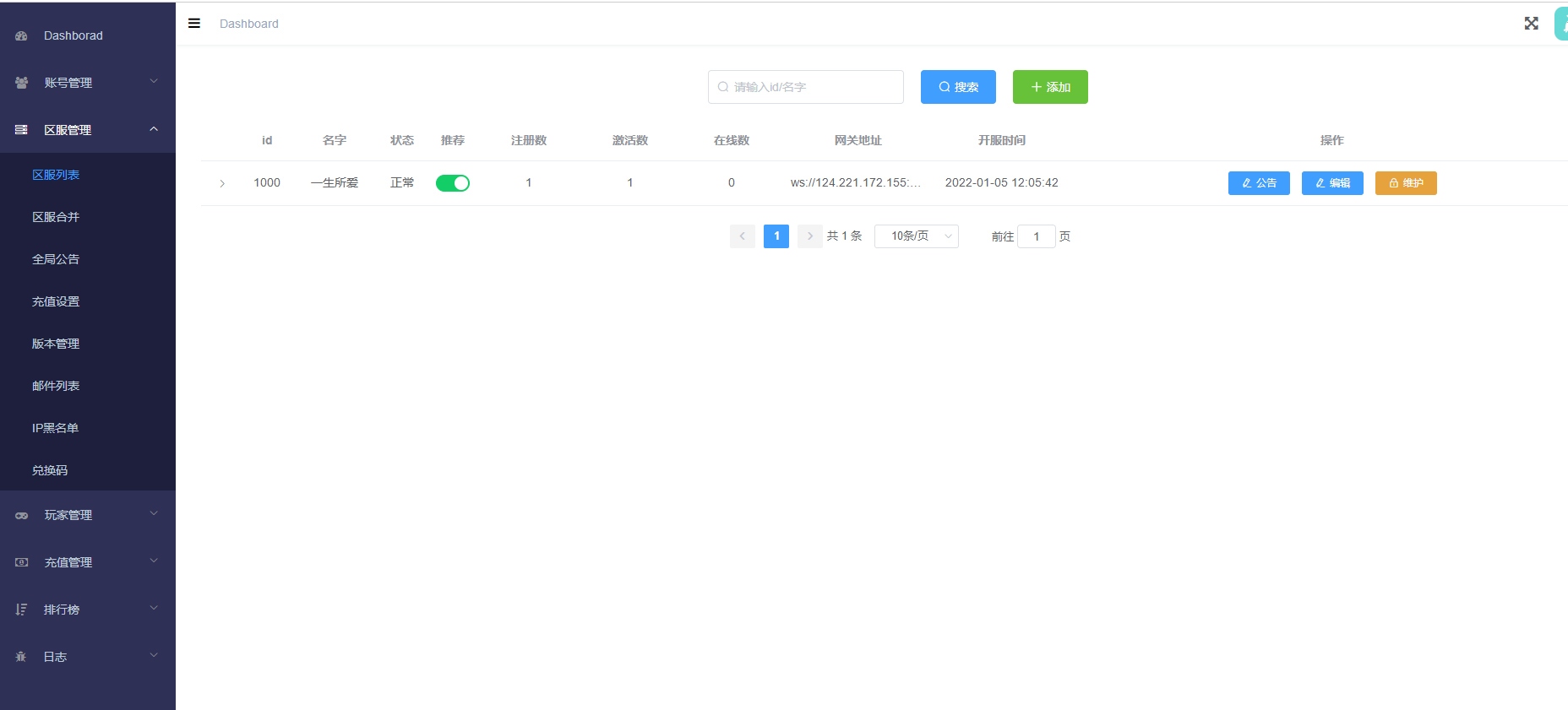Viewport: 1568px width, 710px height.
Task: Click the 激活数 column header
Action: (x=630, y=140)
